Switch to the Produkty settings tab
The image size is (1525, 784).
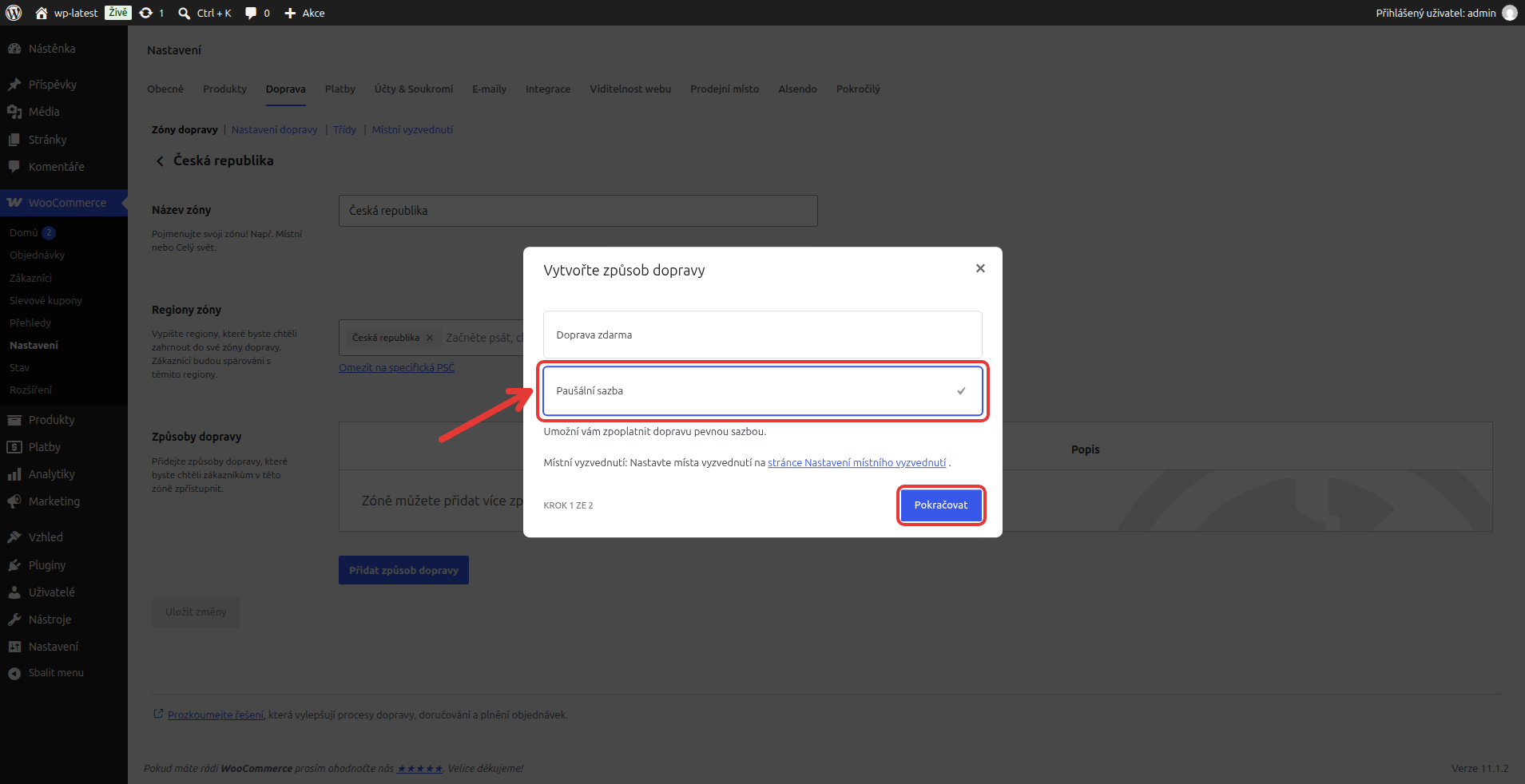point(224,89)
